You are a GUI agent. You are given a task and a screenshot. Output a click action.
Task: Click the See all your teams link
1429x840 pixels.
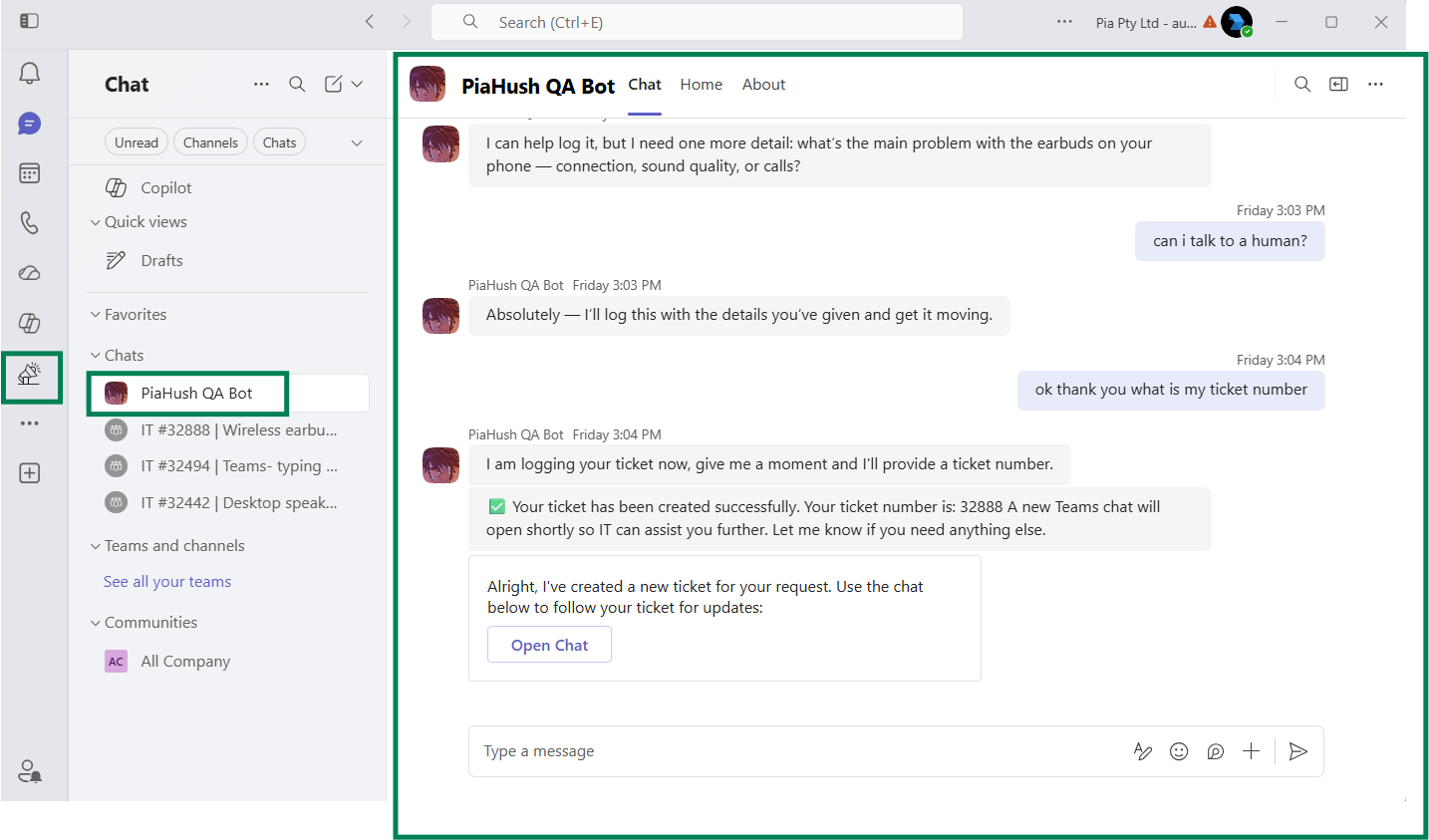pyautogui.click(x=167, y=582)
